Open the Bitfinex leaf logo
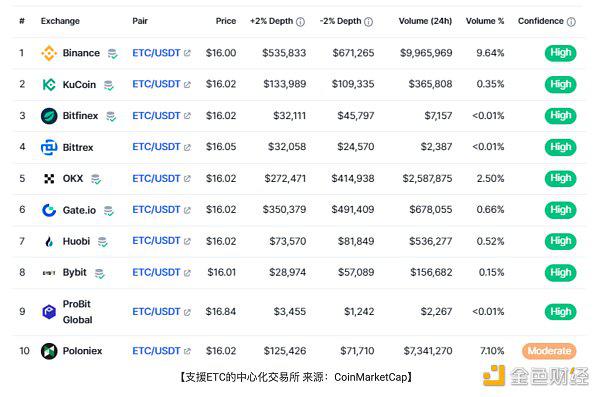Image resolution: width=600 pixels, height=397 pixels. (49, 116)
